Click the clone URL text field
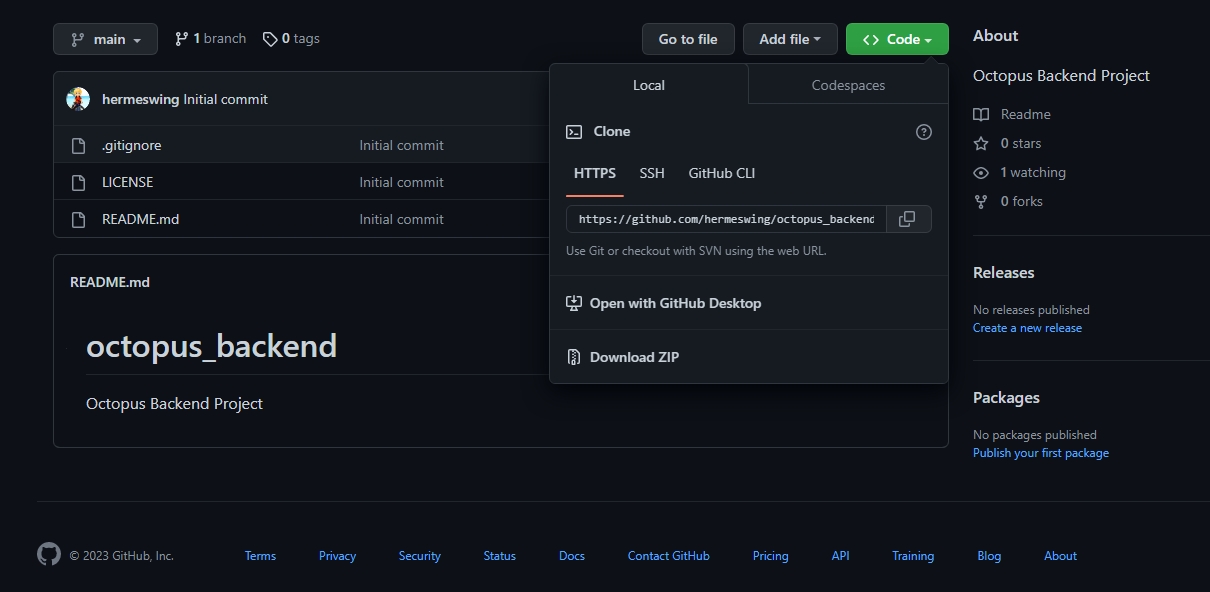 (726, 219)
